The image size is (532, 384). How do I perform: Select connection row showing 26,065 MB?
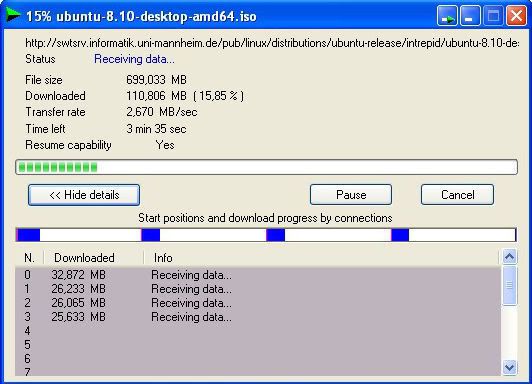click(x=258, y=303)
